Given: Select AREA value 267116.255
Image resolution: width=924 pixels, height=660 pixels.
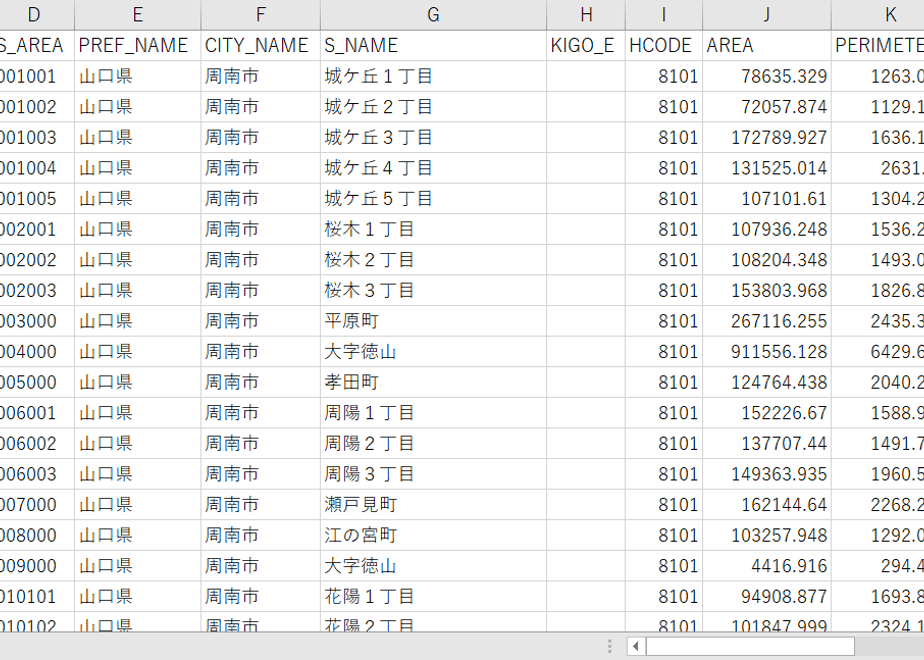Looking at the screenshot, I should (767, 321).
